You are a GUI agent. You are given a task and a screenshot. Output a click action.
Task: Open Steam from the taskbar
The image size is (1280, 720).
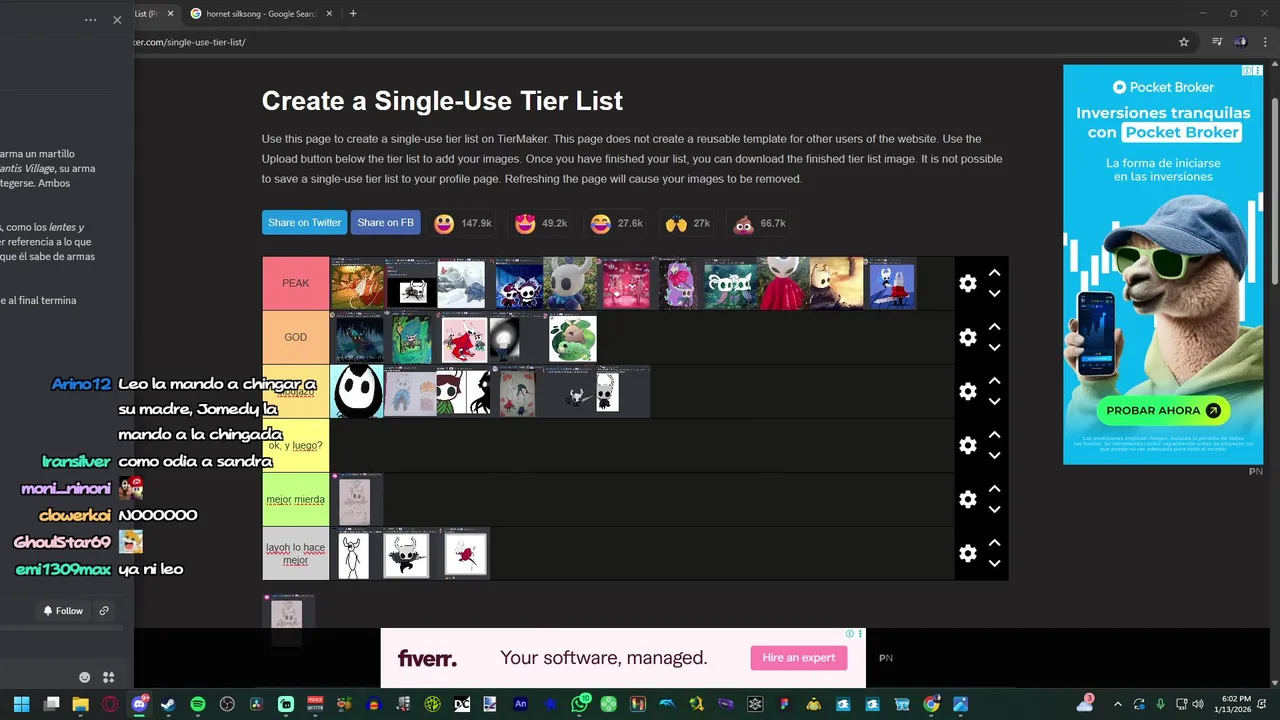pyautogui.click(x=168, y=704)
